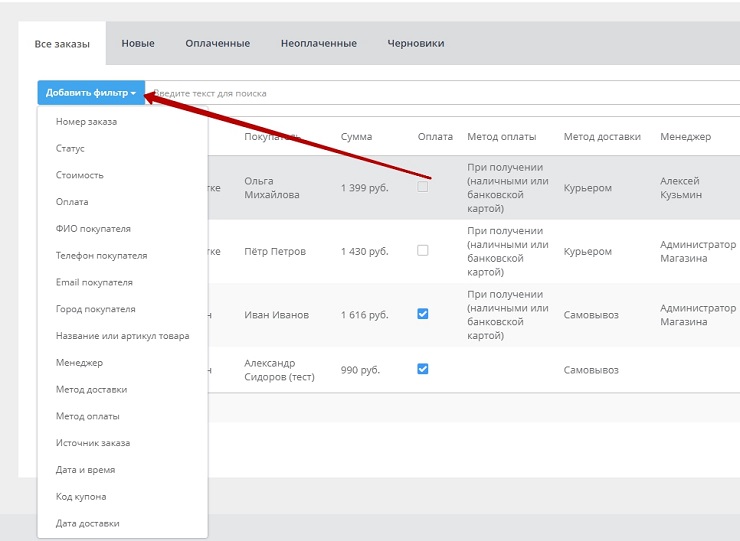
Task: Uncheck payment checkbox for Иван Иванов
Action: click(x=423, y=314)
